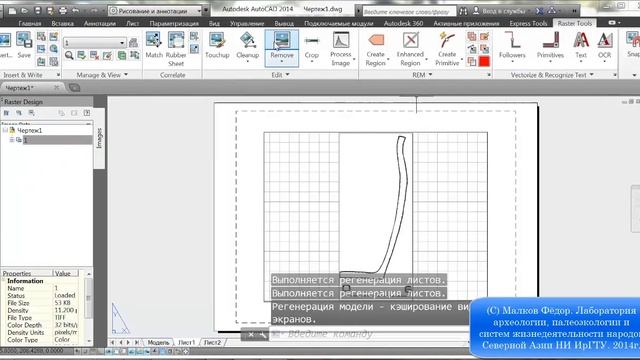Click the first-layout navigation arrow beside Модель
This screenshot has width=640, height=360.
(x=113, y=342)
